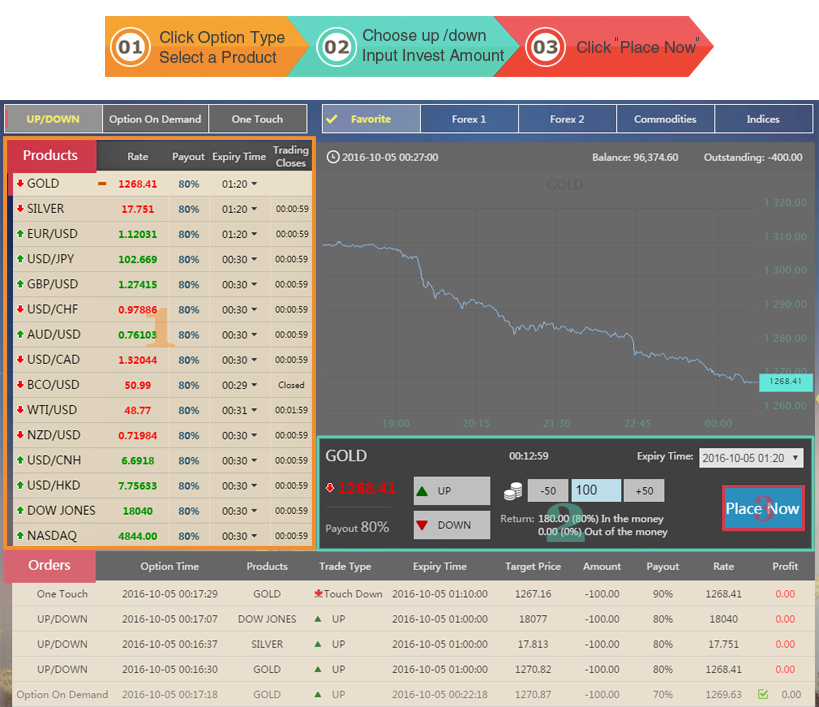This screenshot has width=819, height=707.
Task: Switch to One Touch tab
Action: 258,119
